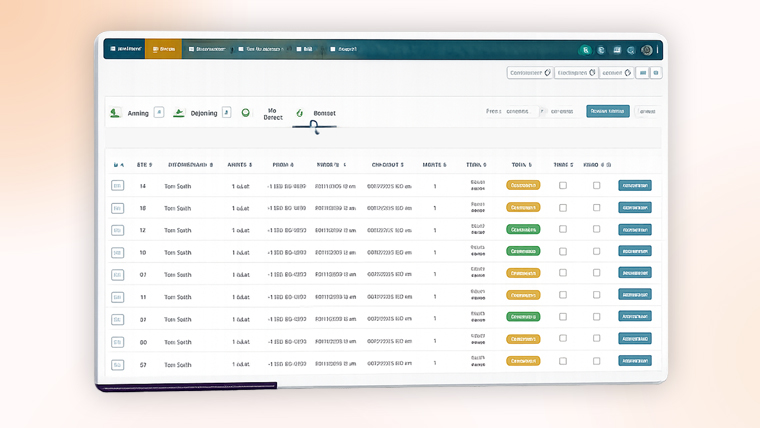This screenshot has height=428, width=760.
Task: Click the row icon for booking 14
Action: click(117, 186)
